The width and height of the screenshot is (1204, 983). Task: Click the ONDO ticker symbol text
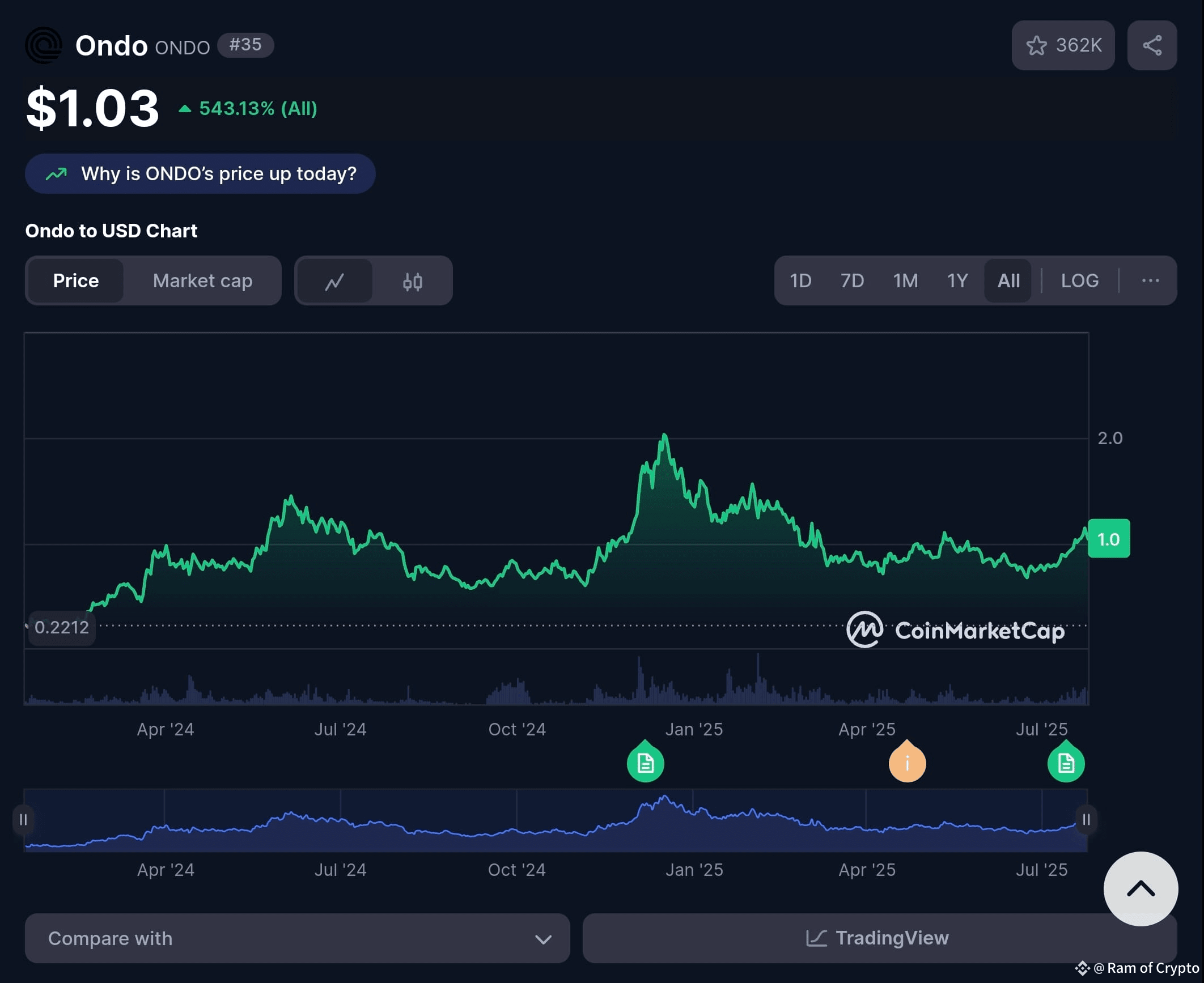coord(183,48)
